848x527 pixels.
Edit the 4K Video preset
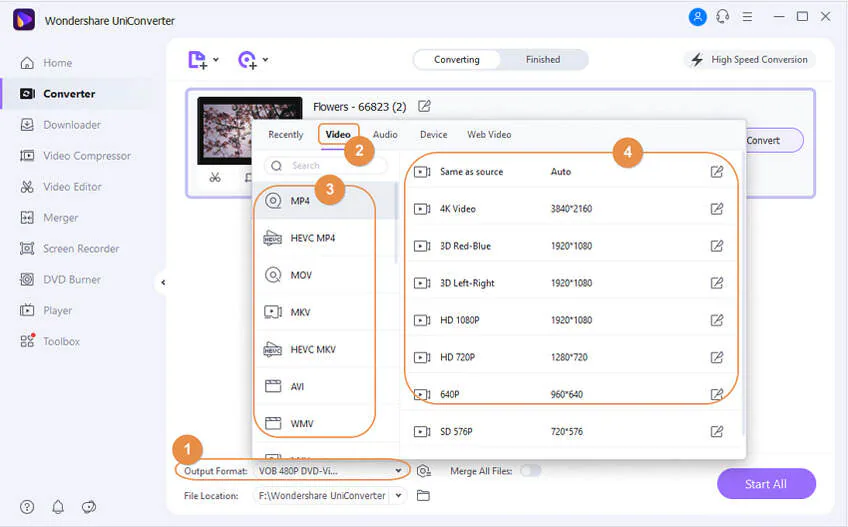pyautogui.click(x=717, y=209)
